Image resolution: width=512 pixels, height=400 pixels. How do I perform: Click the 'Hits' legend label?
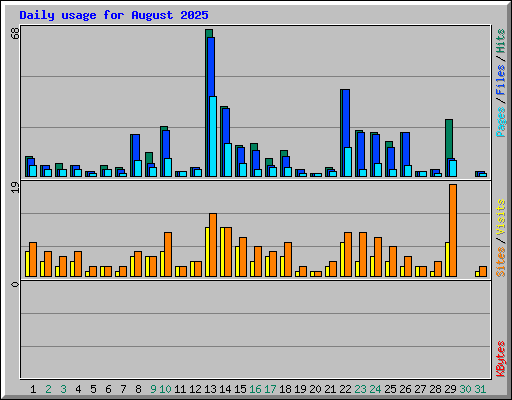pos(500,41)
